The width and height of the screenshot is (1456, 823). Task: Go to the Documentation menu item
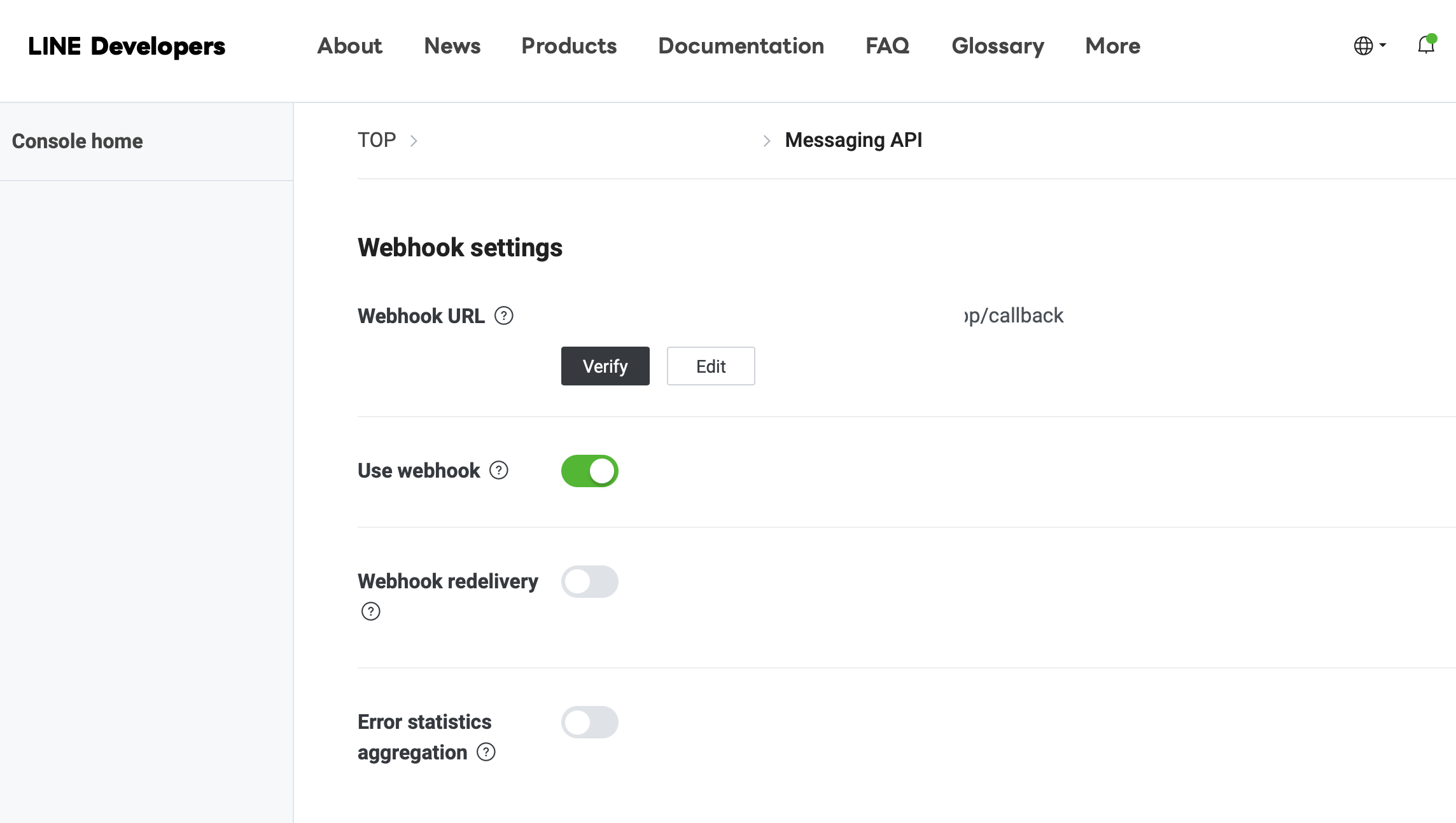click(x=741, y=46)
